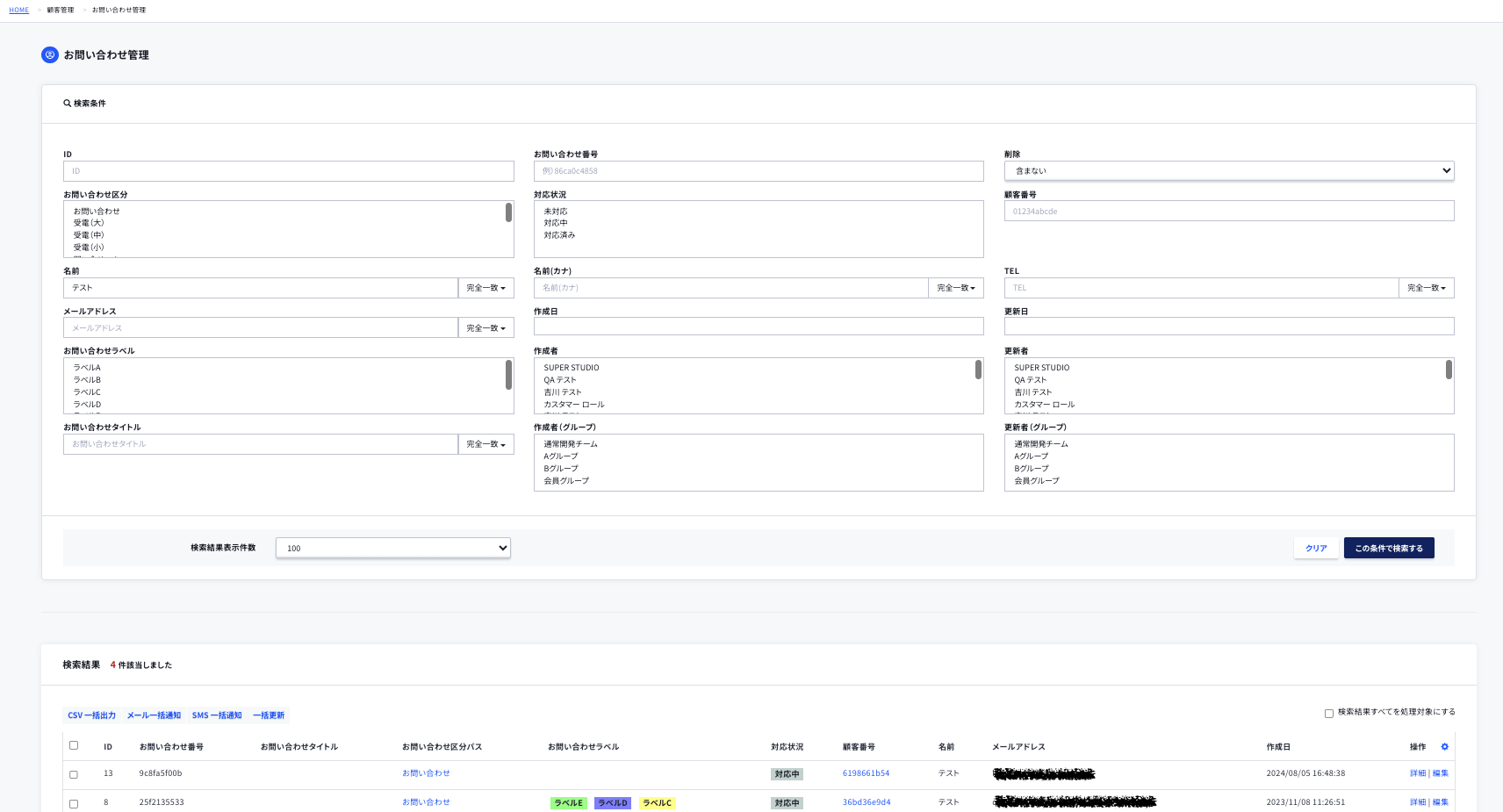Open CSV一括出力 bulk action
This screenshot has width=1503, height=812.
coord(91,715)
